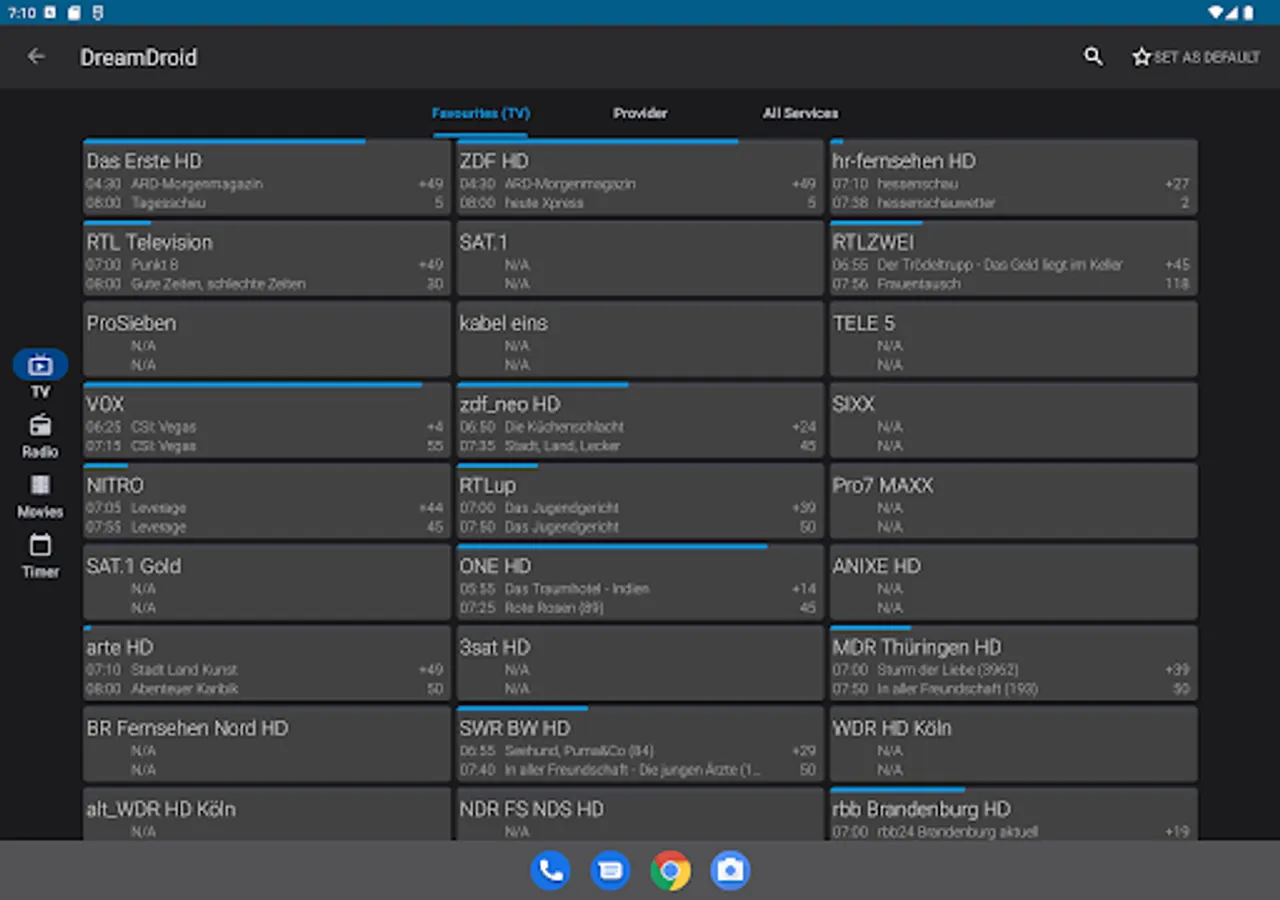Tap the VOX progress bar
Screen dimensions: 1280x900
point(253,384)
